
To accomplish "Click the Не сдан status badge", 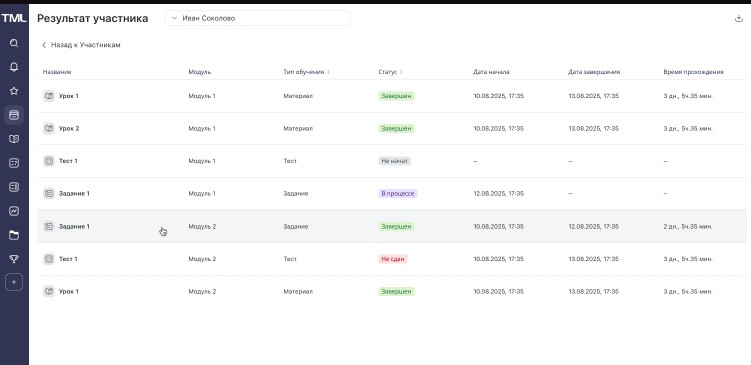I will (x=393, y=259).
